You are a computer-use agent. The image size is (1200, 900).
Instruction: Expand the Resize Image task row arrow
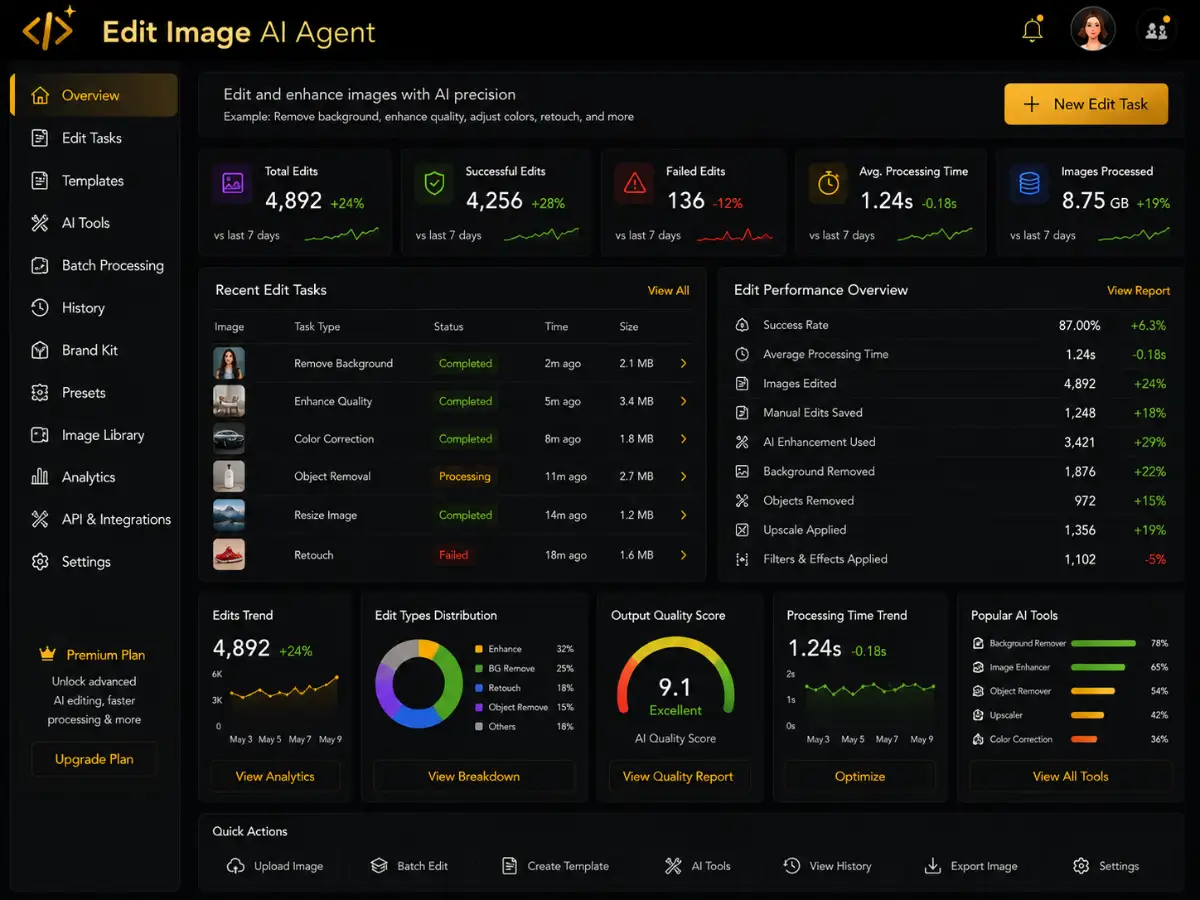tap(684, 515)
